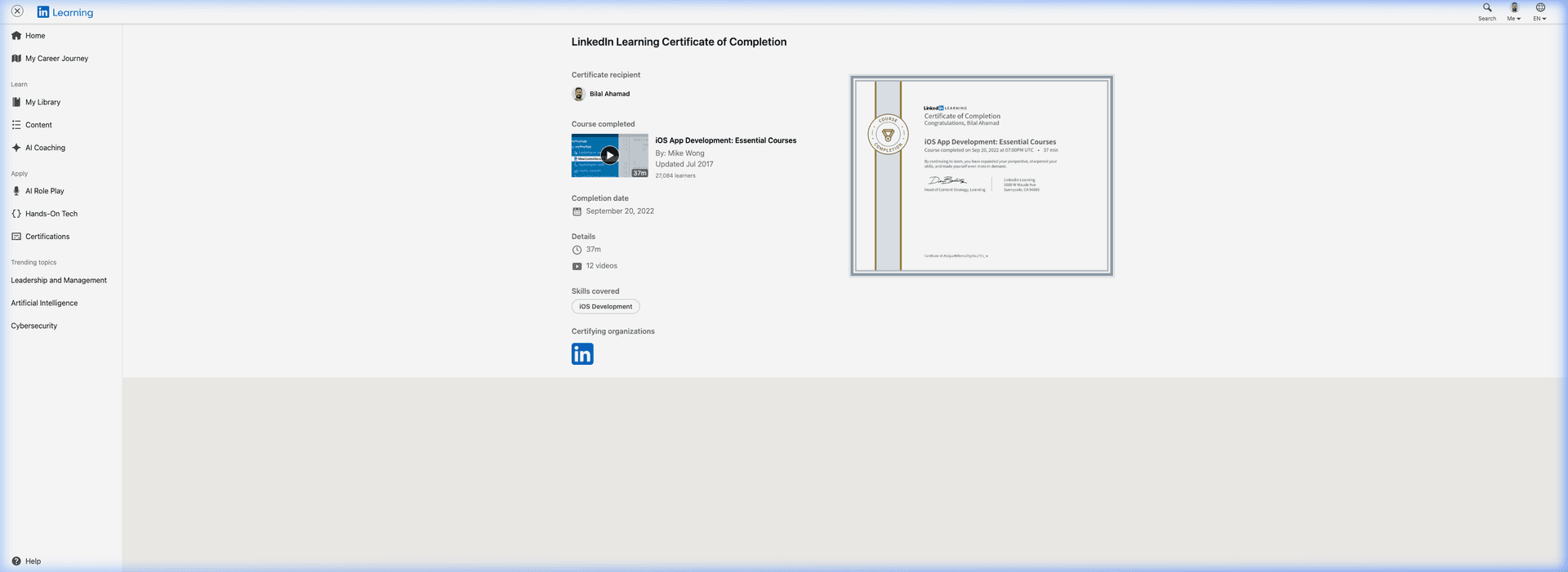1568x572 pixels.
Task: Open the Leadership and Management topic
Action: point(59,281)
